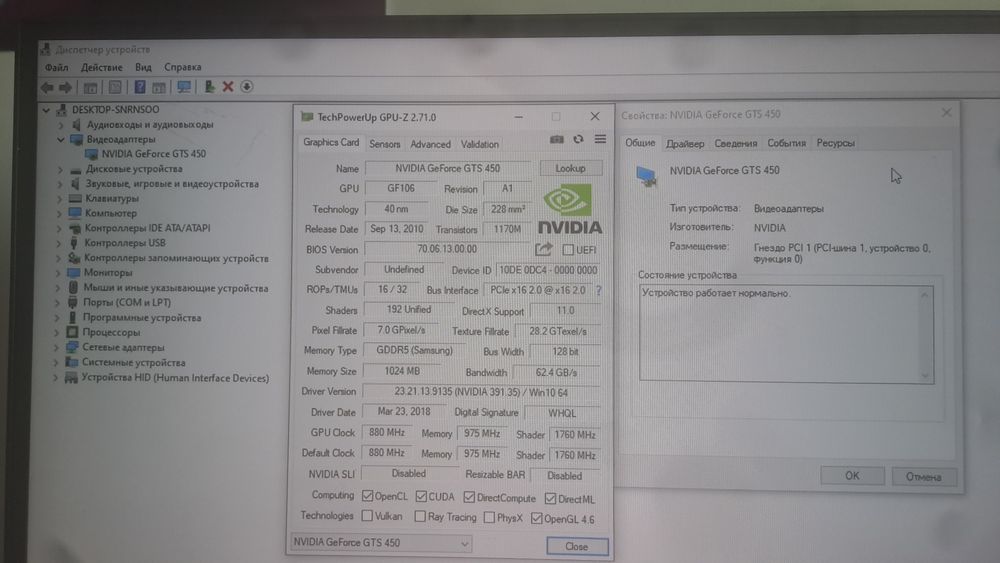Click the red X uninstall device icon
The width and height of the screenshot is (1000, 563).
point(228,87)
